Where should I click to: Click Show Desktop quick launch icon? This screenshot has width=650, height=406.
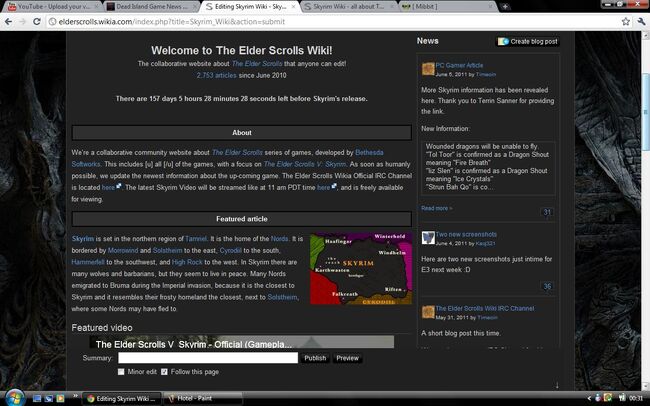pos(37,399)
